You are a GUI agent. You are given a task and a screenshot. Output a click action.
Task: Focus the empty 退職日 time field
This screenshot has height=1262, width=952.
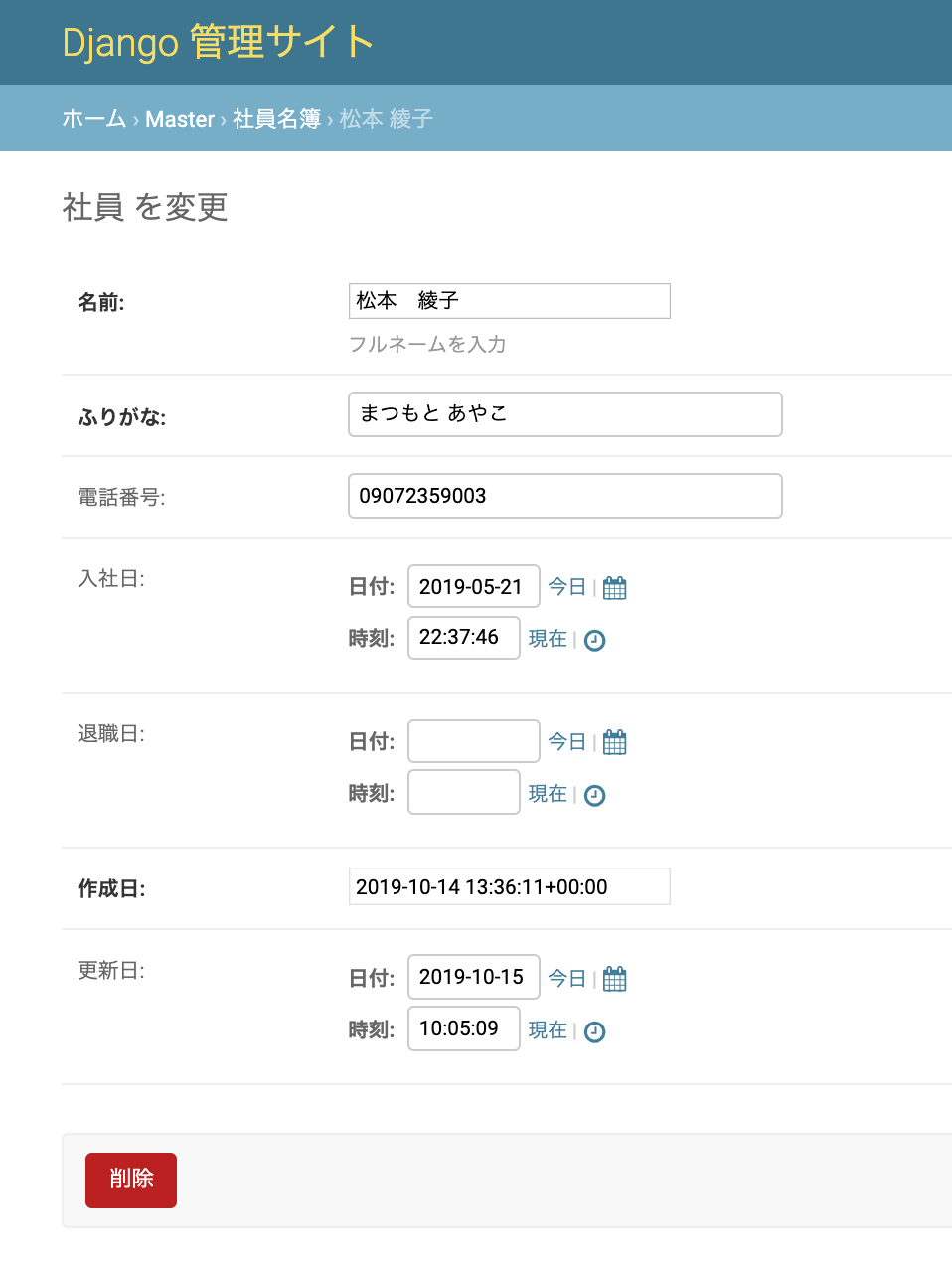point(464,793)
